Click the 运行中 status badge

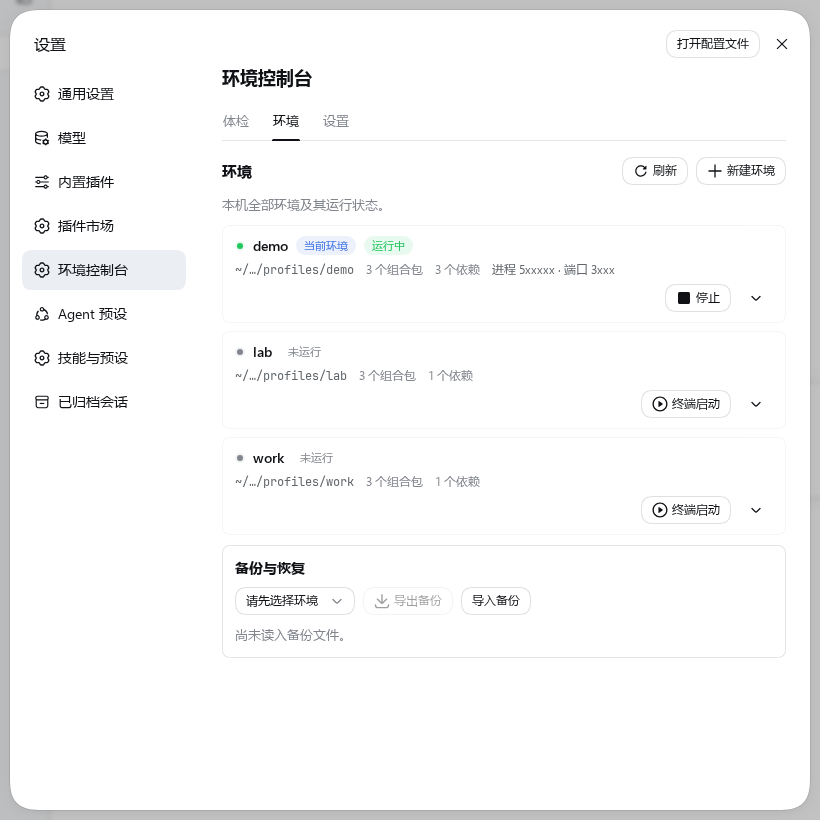click(388, 246)
